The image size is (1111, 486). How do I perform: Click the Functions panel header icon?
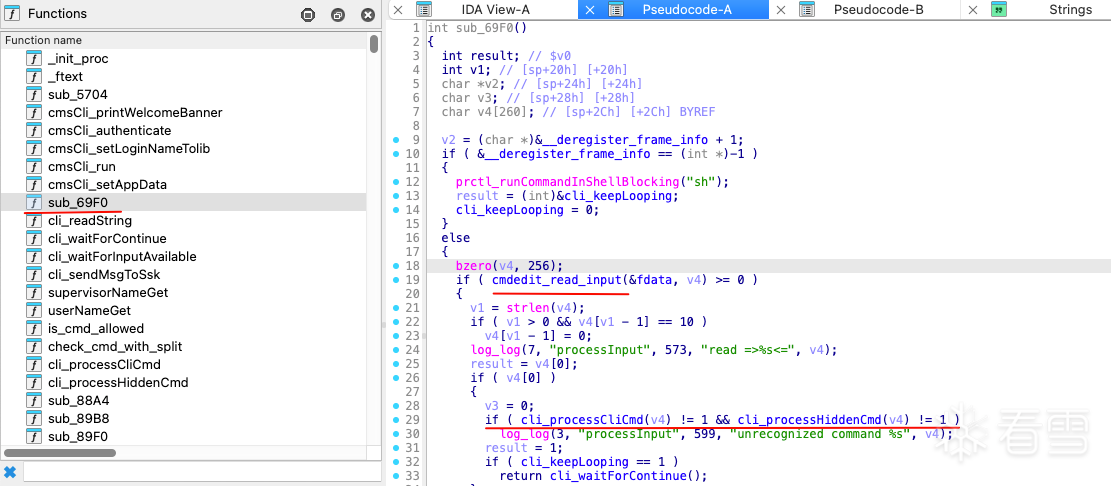tap(13, 13)
